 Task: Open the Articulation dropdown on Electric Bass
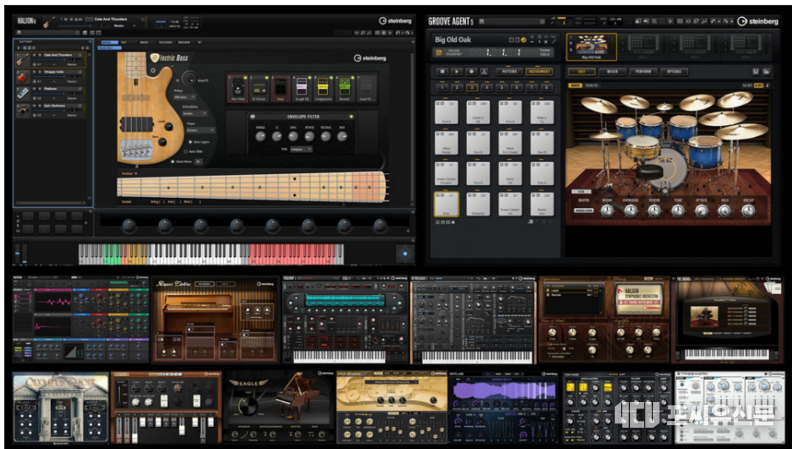(x=197, y=114)
